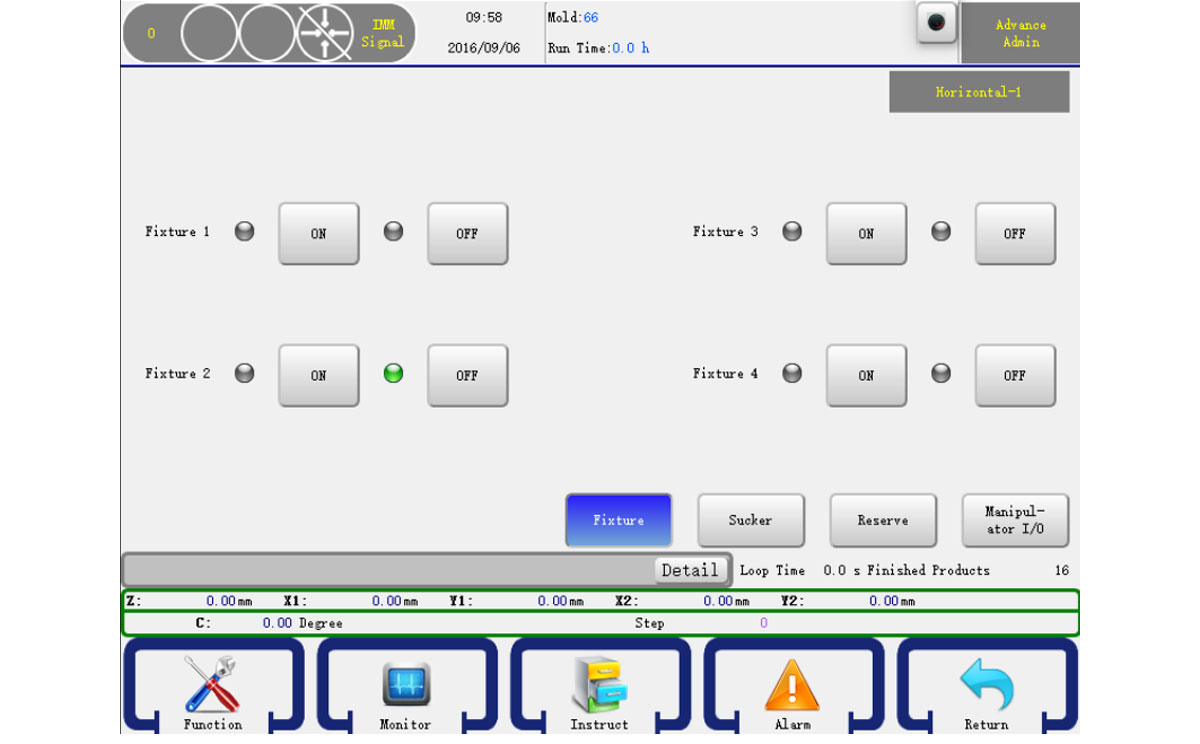
Task: Open the Instruct file cabinet icon
Action: tap(599, 685)
